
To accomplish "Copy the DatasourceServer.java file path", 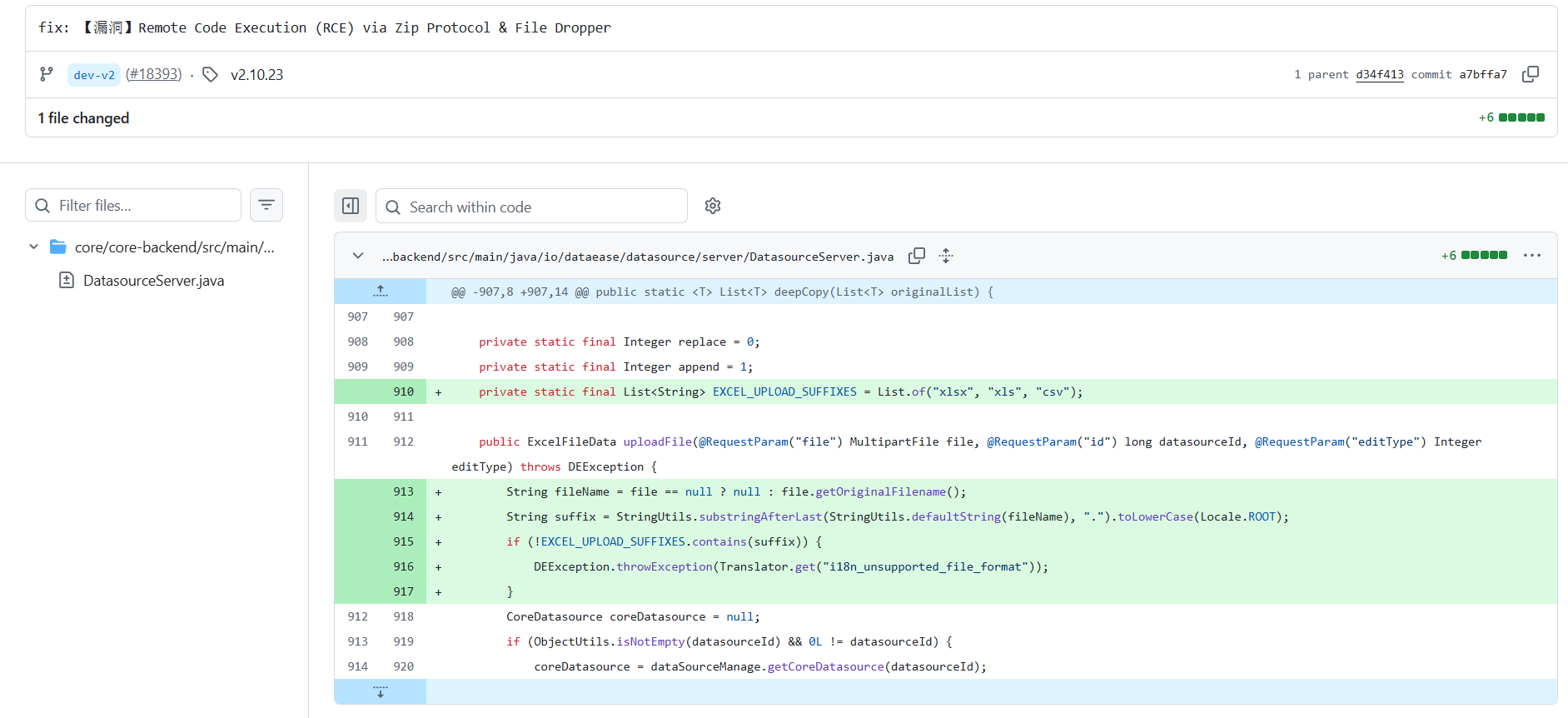I will coord(917,256).
